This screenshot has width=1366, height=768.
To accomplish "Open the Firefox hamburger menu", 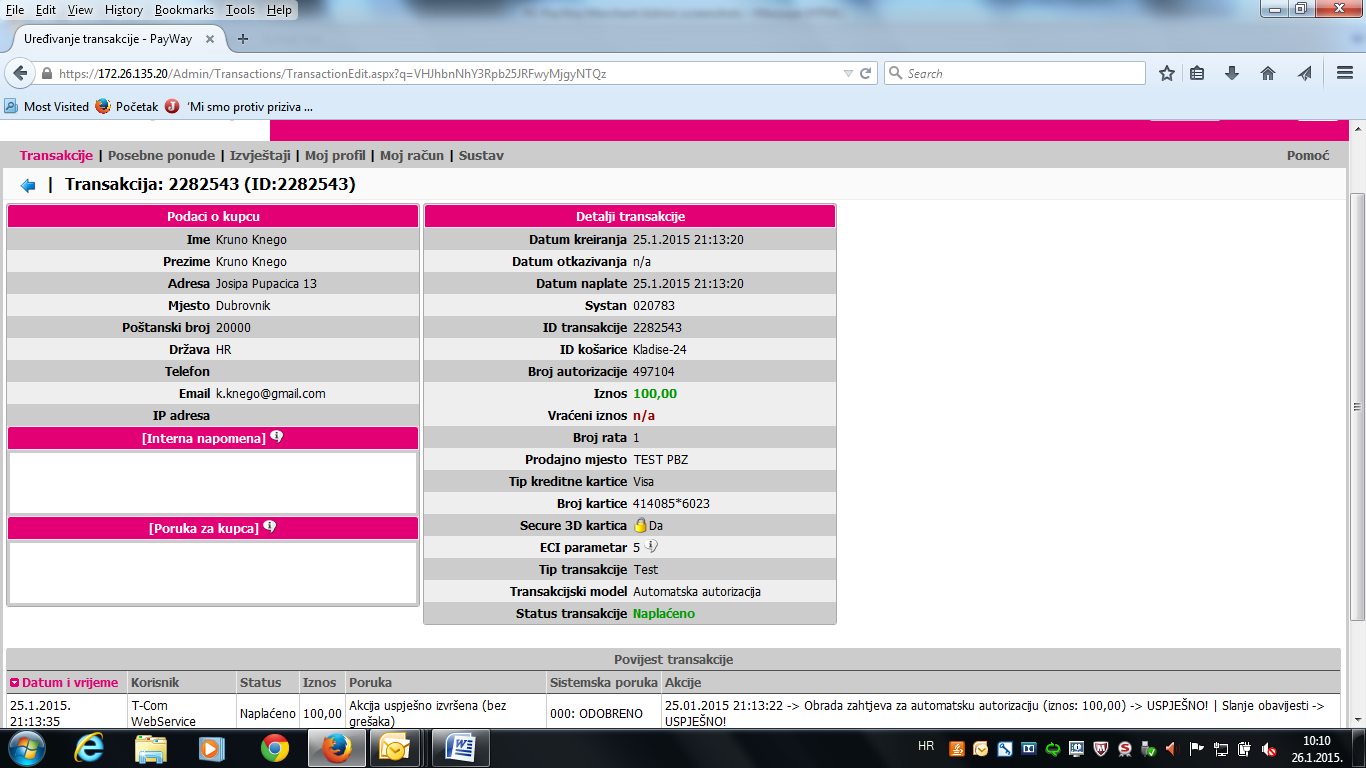I will [x=1345, y=73].
